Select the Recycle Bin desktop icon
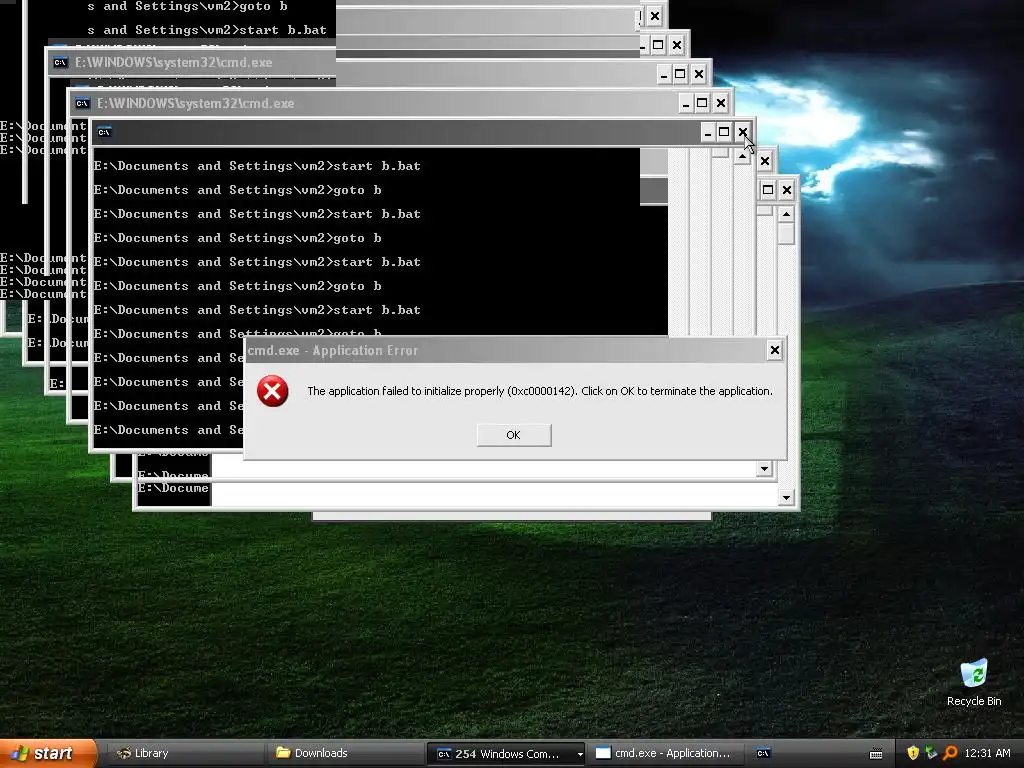1024x768 pixels. [974, 682]
